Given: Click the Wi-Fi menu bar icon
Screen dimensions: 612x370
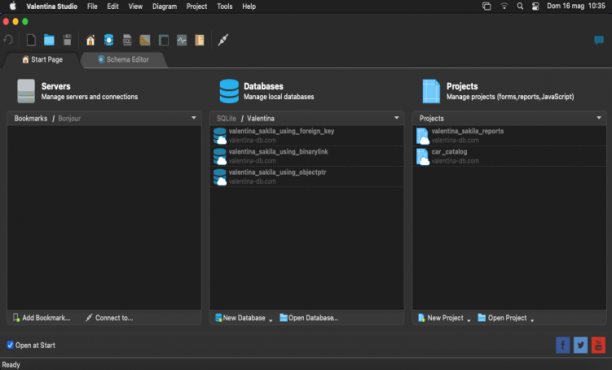Looking at the screenshot, I should click(504, 6).
